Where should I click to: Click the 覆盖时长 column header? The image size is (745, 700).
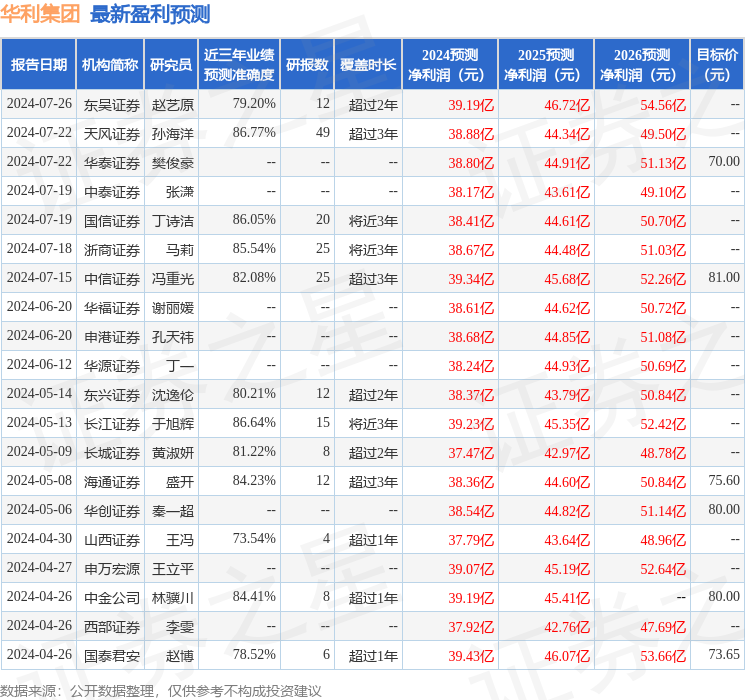coord(366,65)
